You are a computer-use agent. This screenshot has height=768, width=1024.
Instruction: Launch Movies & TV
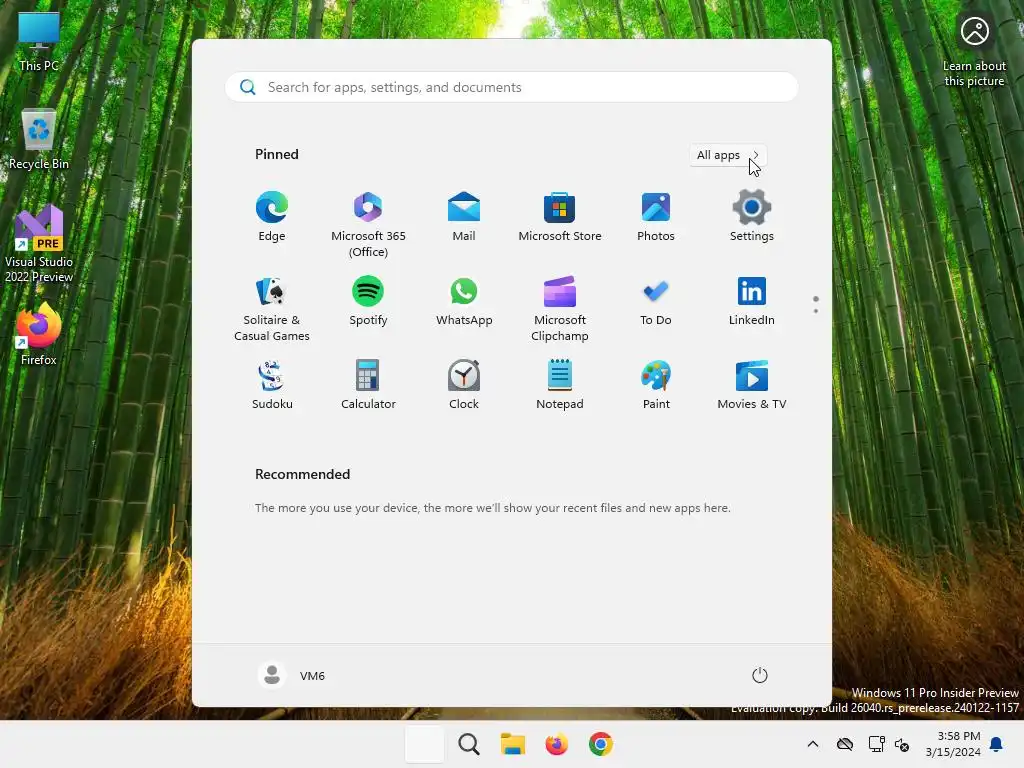point(752,385)
